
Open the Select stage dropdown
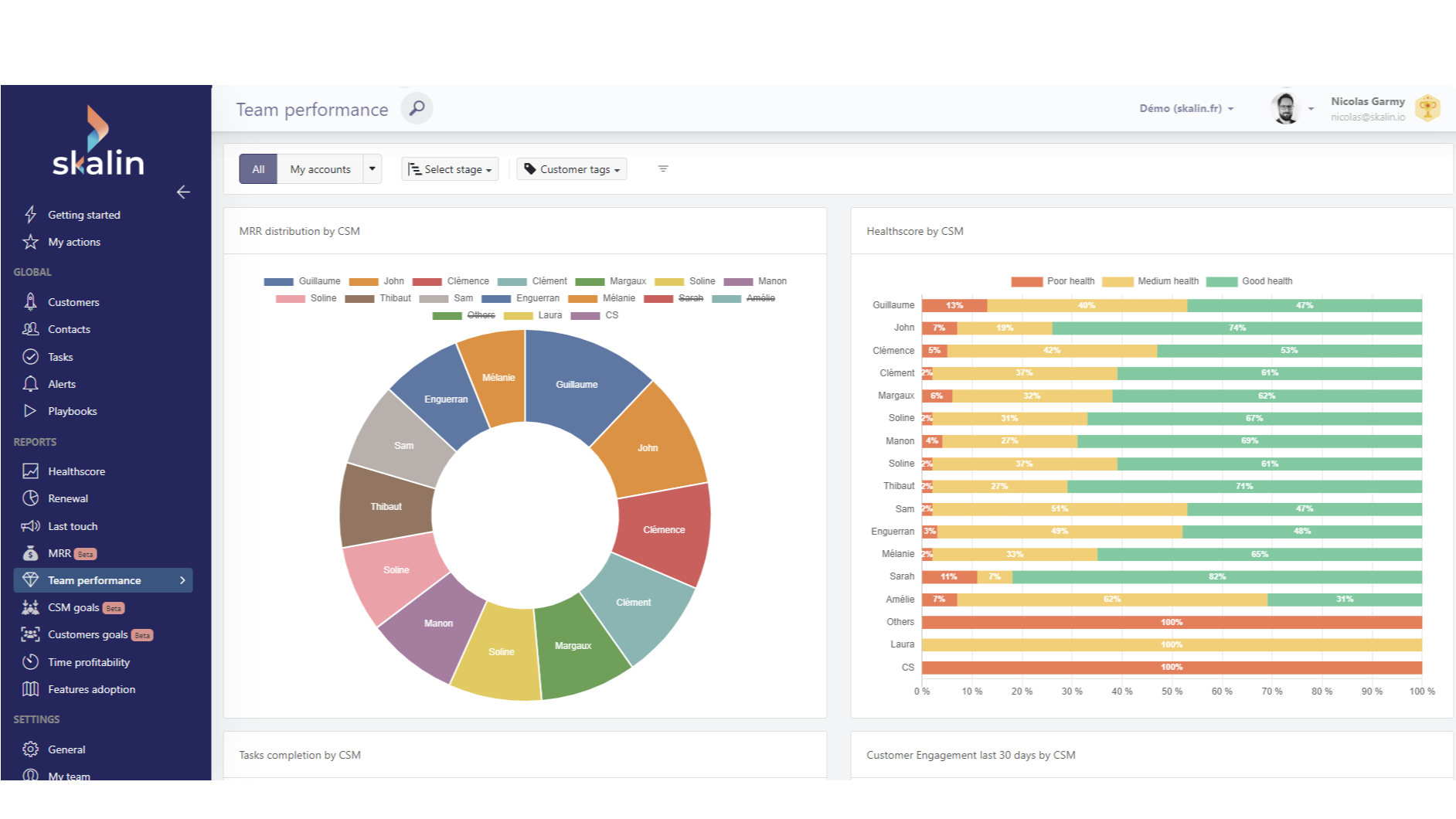click(x=450, y=169)
